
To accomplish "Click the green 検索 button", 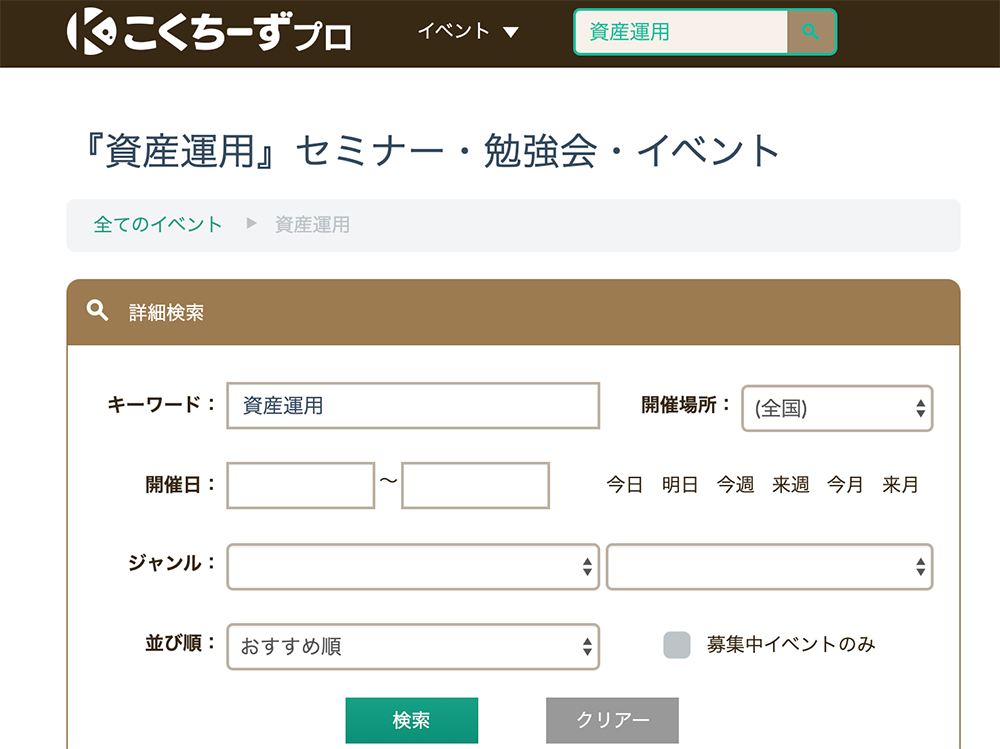I will point(411,720).
